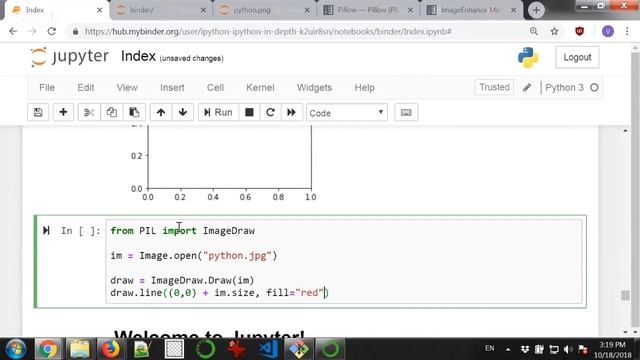The height and width of the screenshot is (360, 640).
Task: Click the unsaved changes status text
Action: tap(191, 58)
